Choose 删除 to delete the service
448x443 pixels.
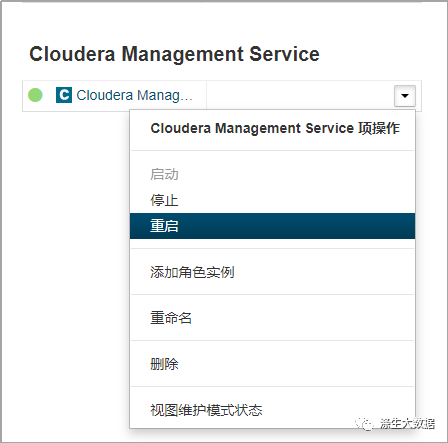click(x=164, y=364)
